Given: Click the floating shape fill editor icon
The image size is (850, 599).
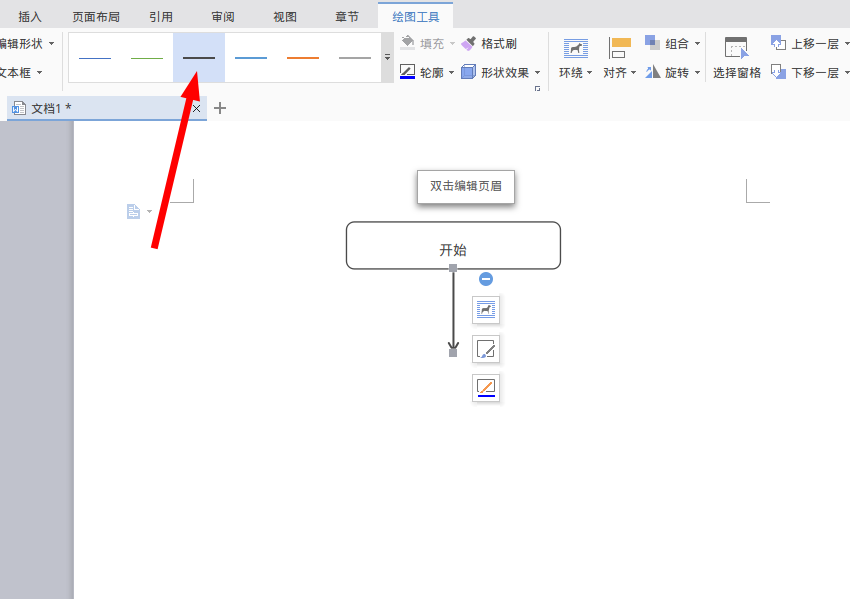Looking at the screenshot, I should pos(486,349).
